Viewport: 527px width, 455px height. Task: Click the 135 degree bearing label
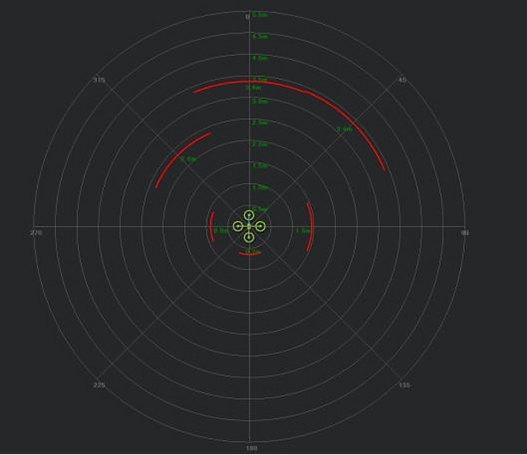click(x=404, y=385)
